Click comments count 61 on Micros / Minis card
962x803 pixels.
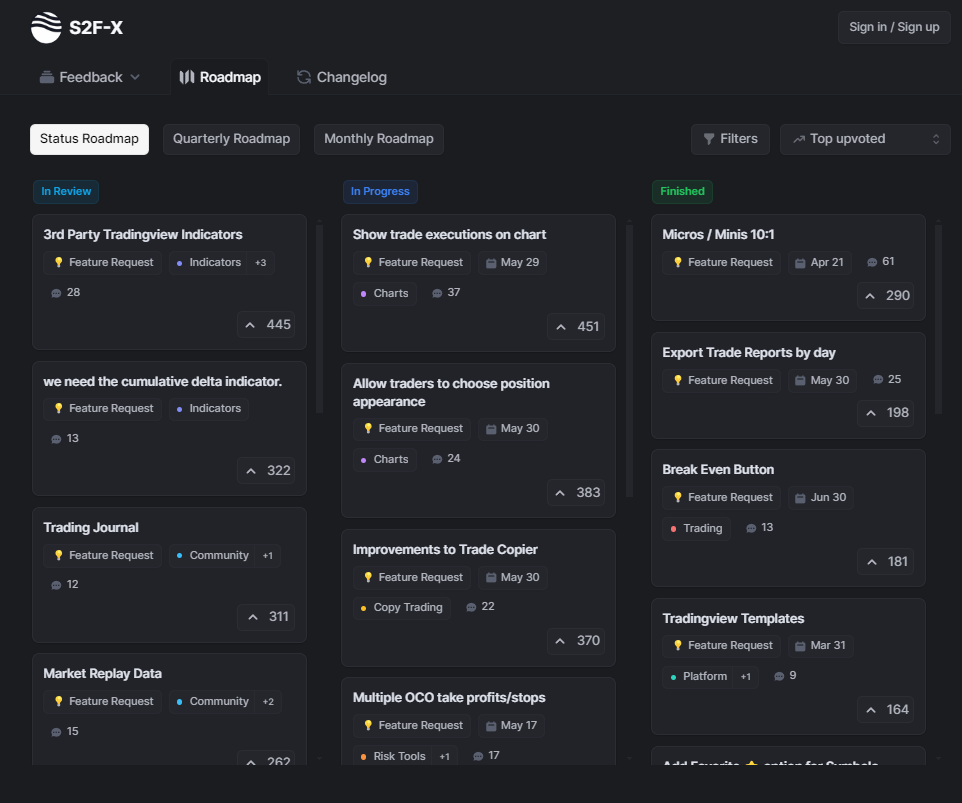click(x=880, y=262)
